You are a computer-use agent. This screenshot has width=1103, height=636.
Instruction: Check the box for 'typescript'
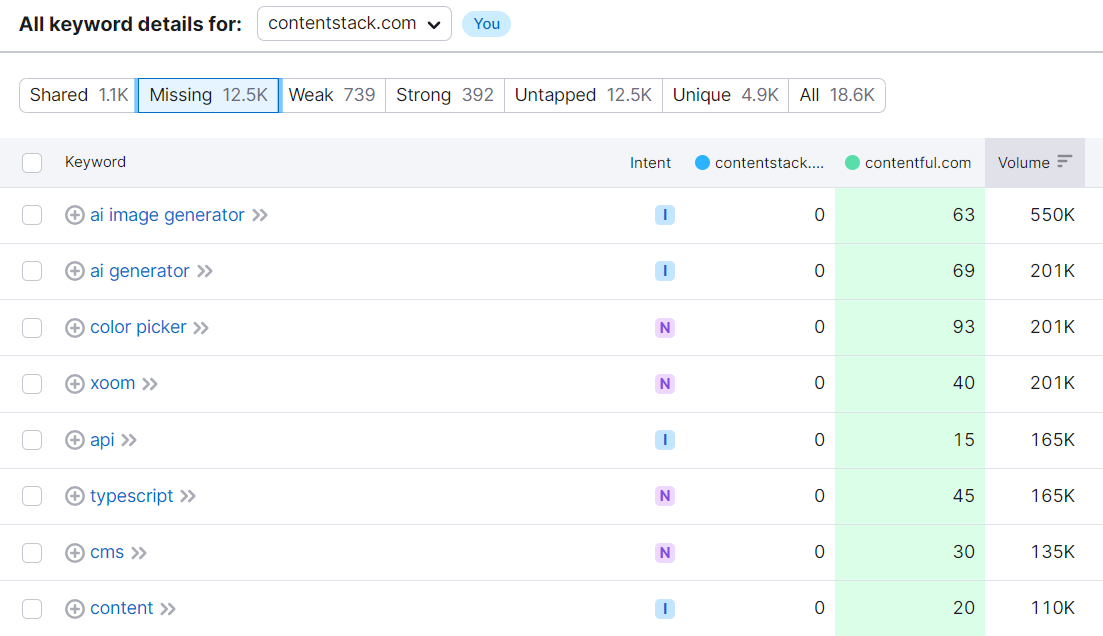pyautogui.click(x=32, y=496)
